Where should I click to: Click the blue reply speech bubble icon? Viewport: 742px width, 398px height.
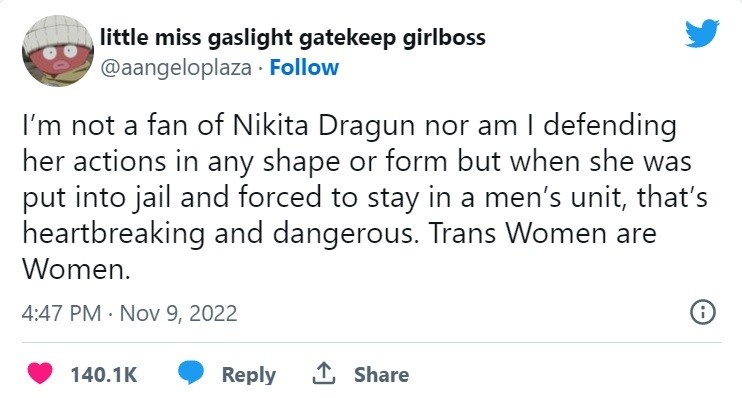[191, 373]
